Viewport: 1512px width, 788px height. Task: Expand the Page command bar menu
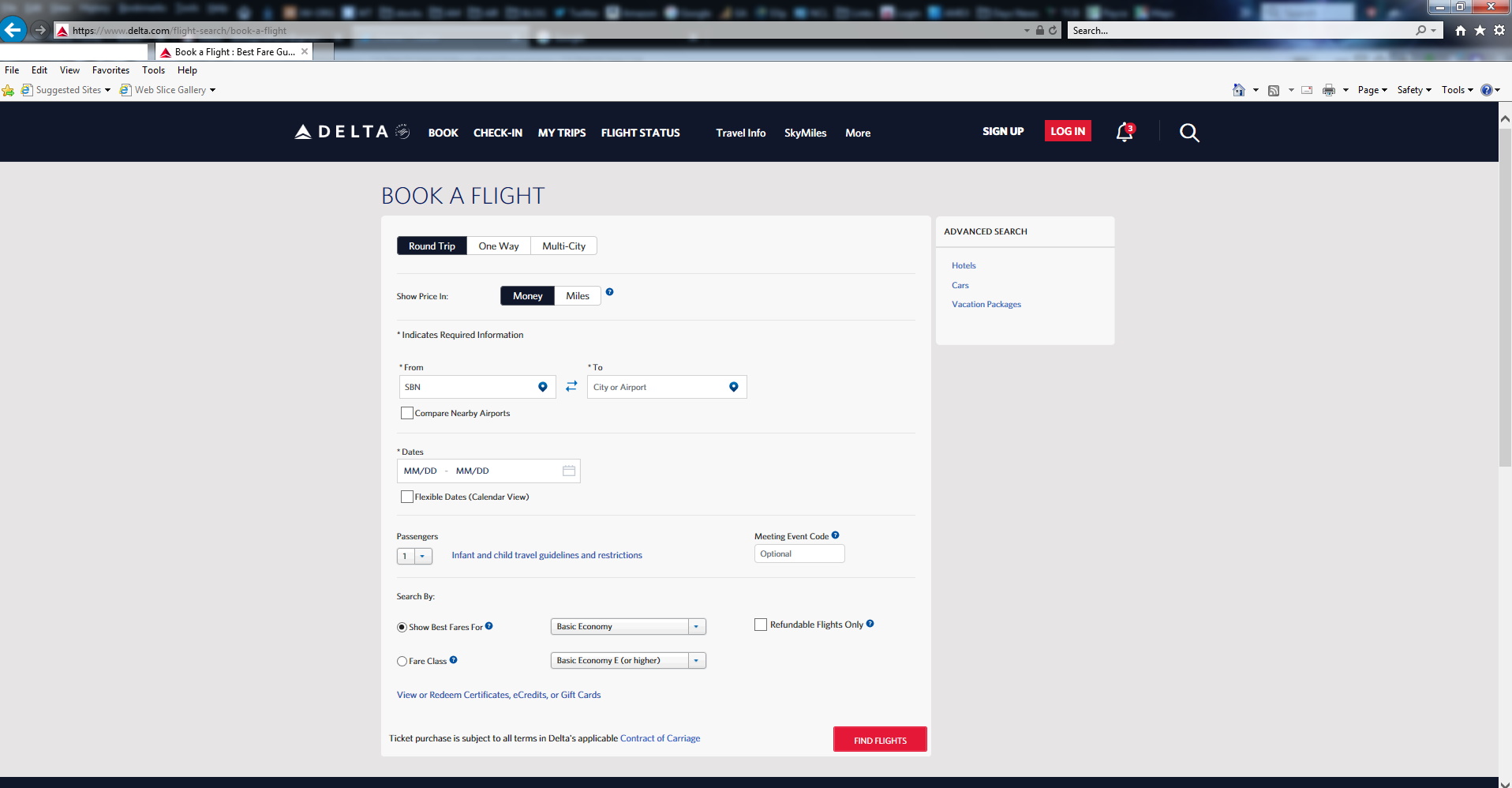pos(1372,90)
